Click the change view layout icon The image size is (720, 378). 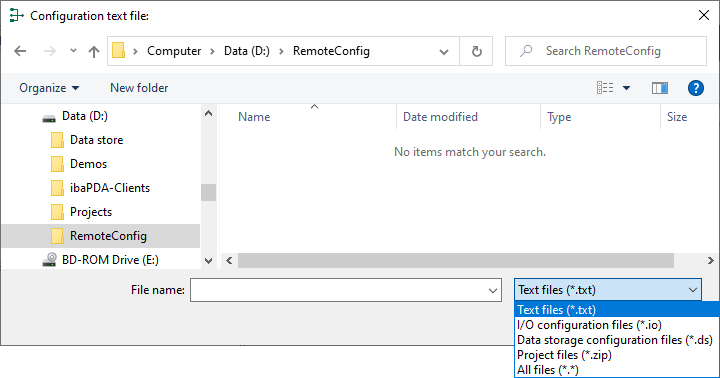605,88
